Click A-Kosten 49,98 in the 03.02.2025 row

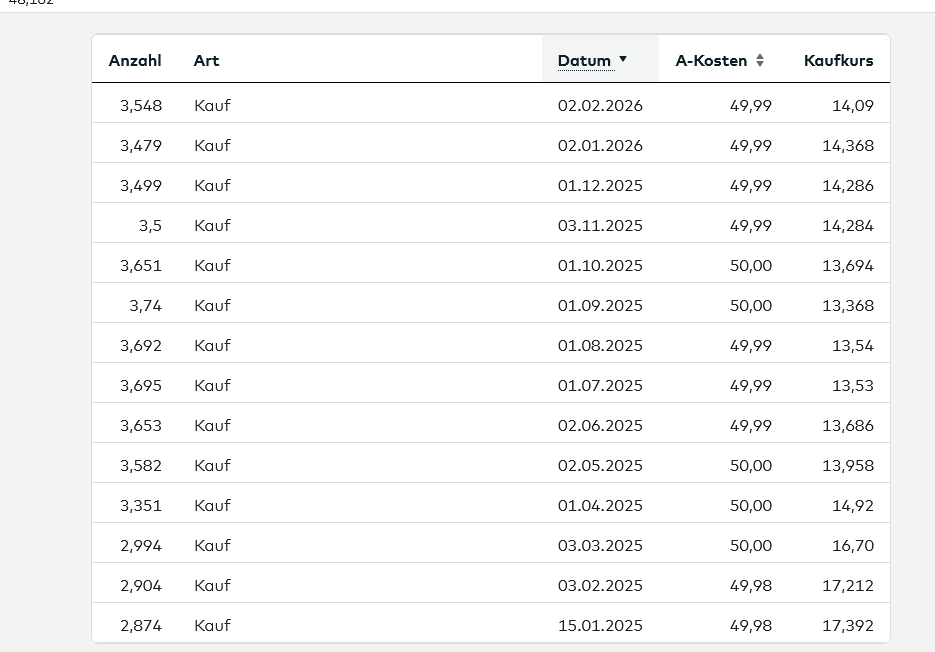[751, 585]
